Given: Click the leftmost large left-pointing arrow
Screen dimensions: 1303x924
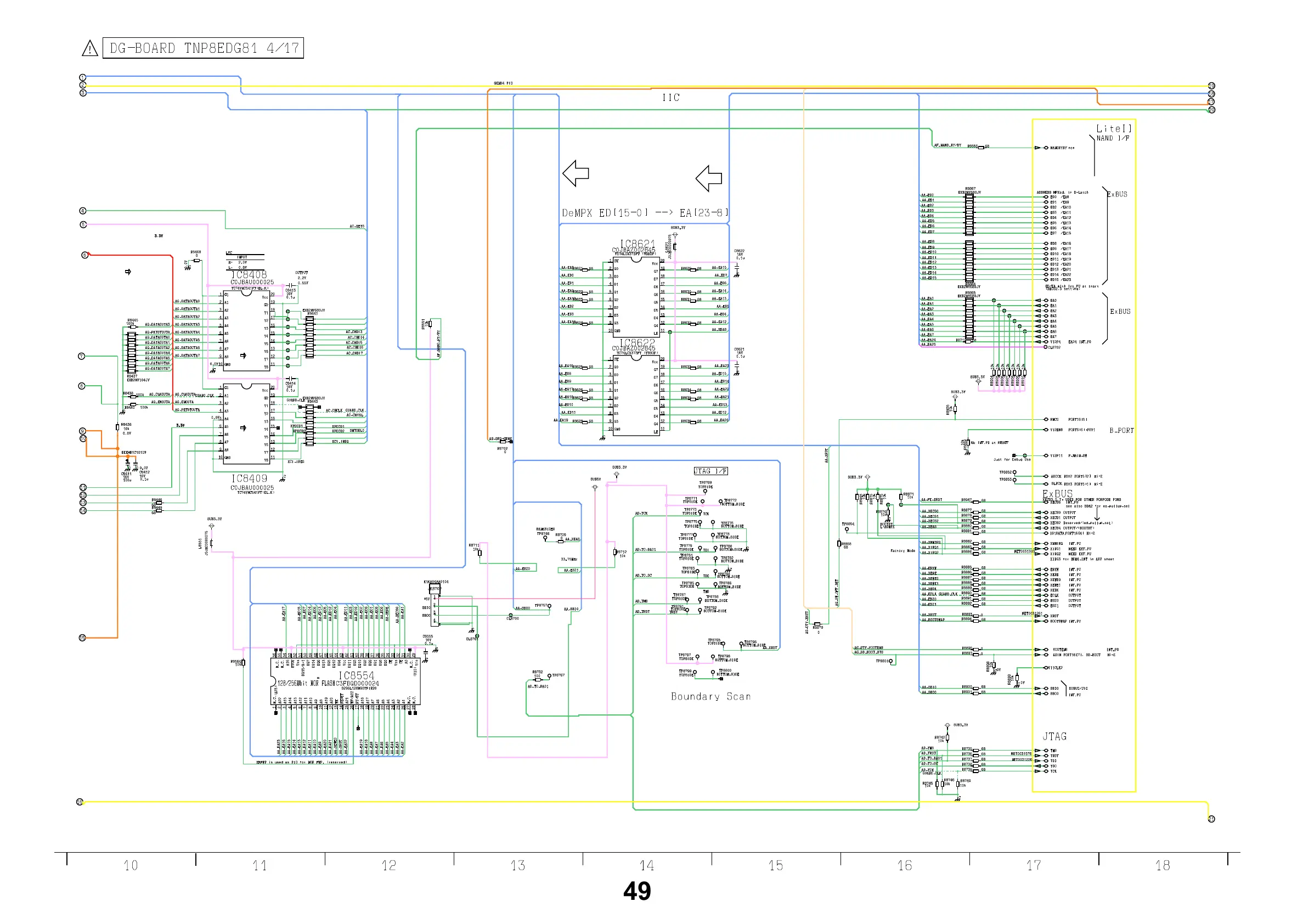Looking at the screenshot, I should pyautogui.click(x=575, y=173).
